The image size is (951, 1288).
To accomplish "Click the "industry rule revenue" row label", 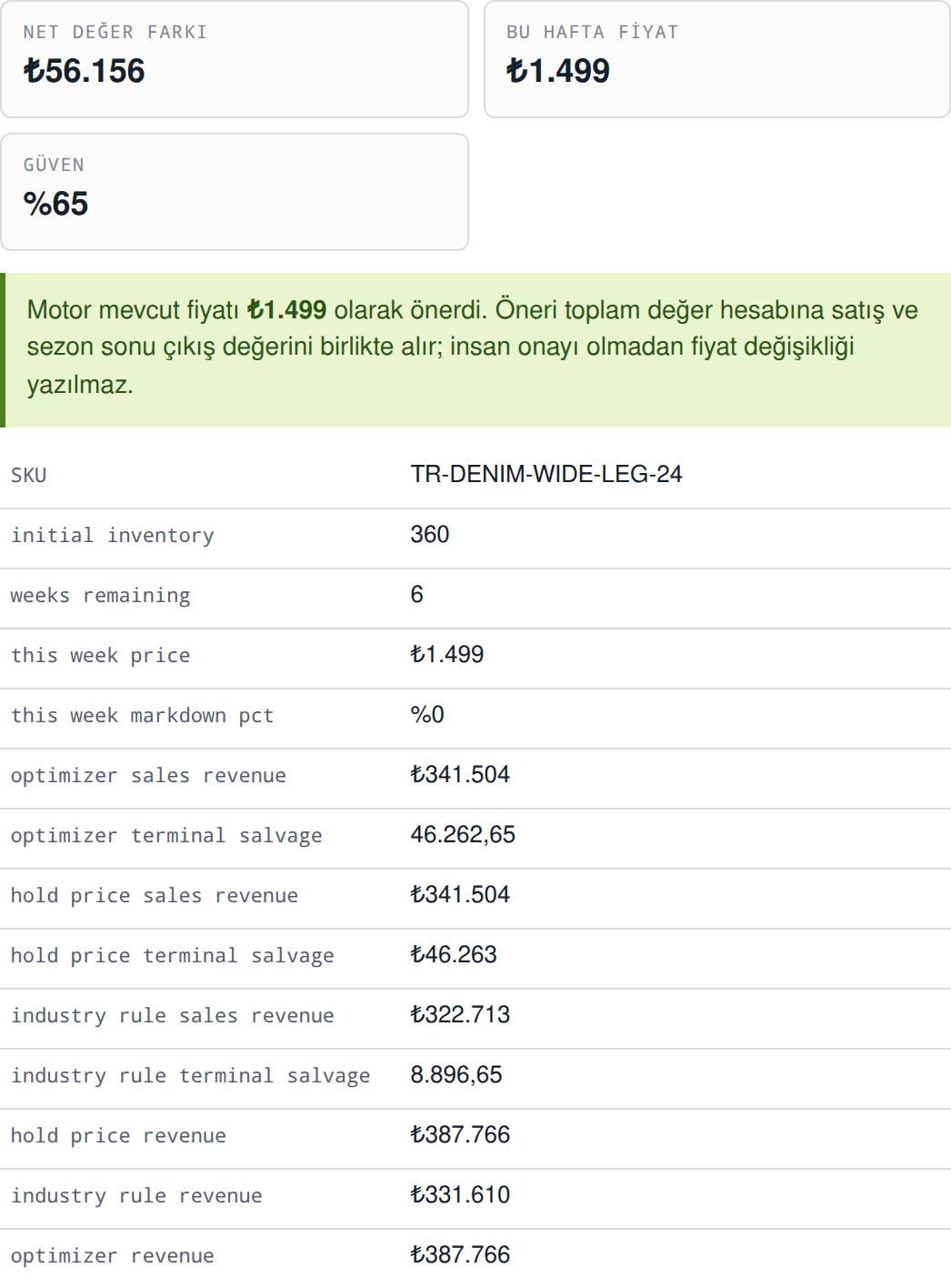I will [x=136, y=1195].
